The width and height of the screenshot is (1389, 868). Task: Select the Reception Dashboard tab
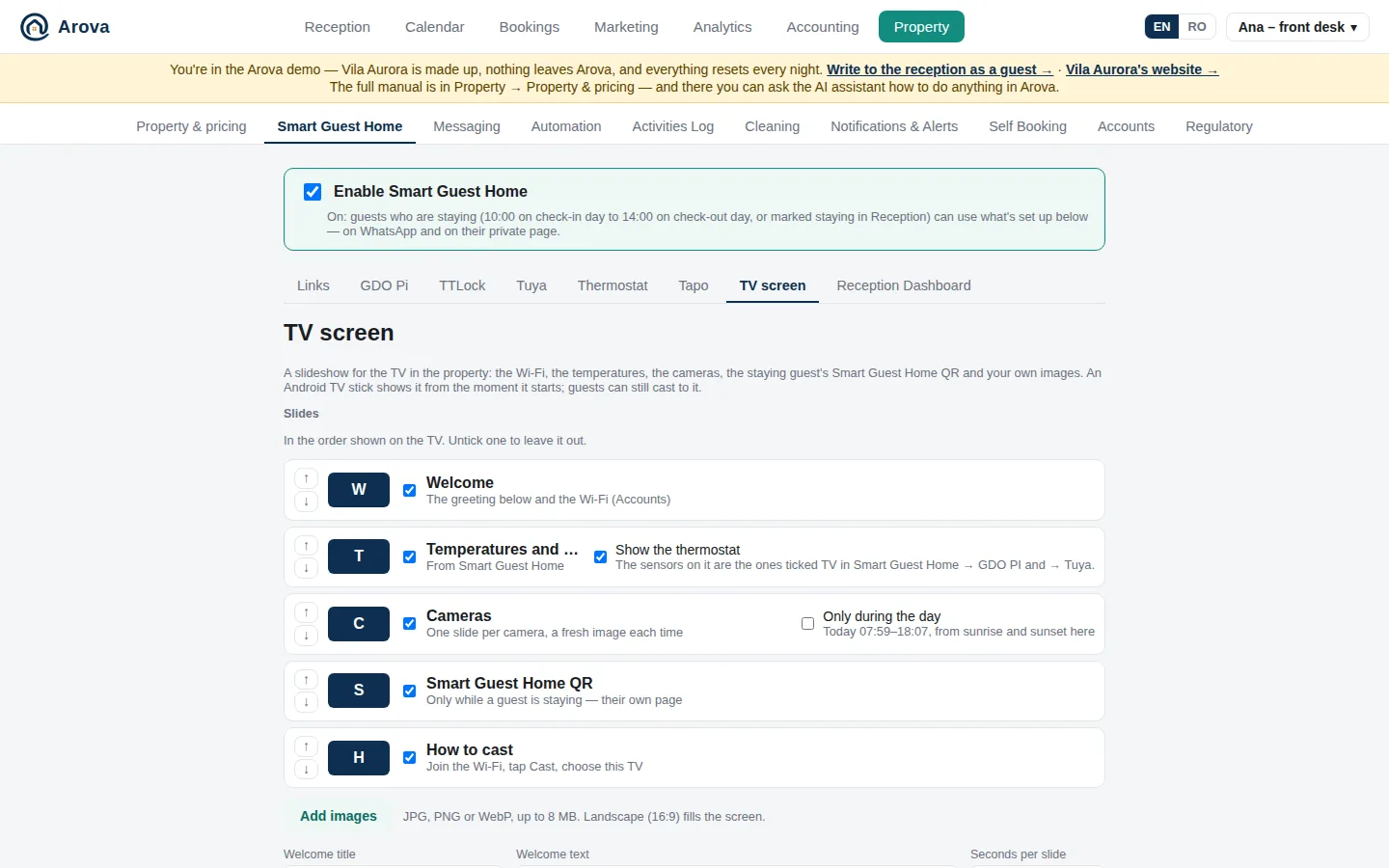coord(904,285)
